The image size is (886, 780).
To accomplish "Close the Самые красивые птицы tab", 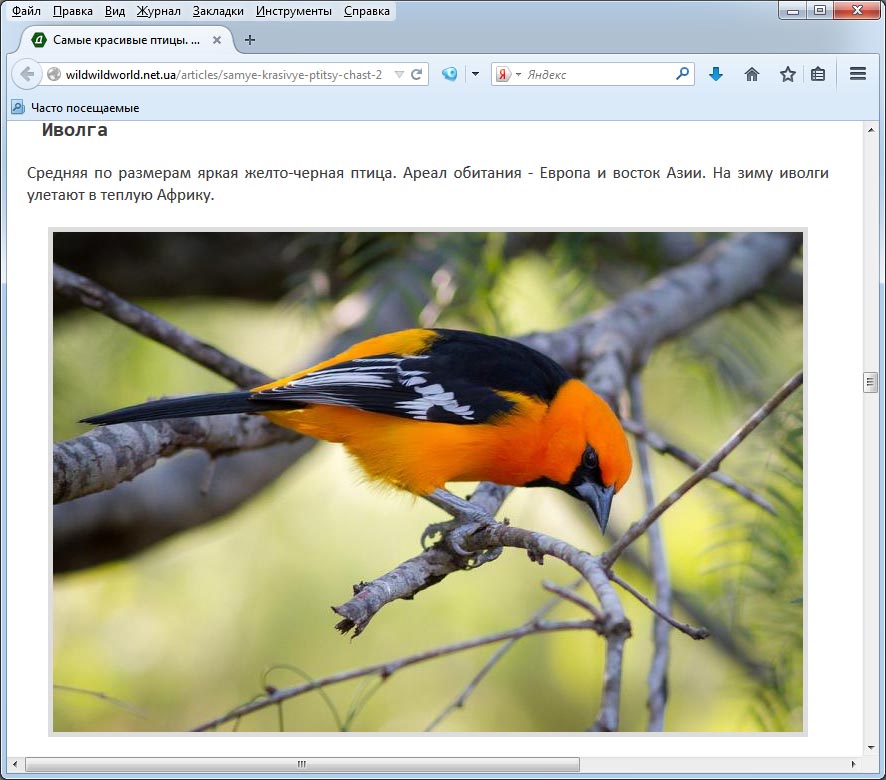I will (217, 40).
